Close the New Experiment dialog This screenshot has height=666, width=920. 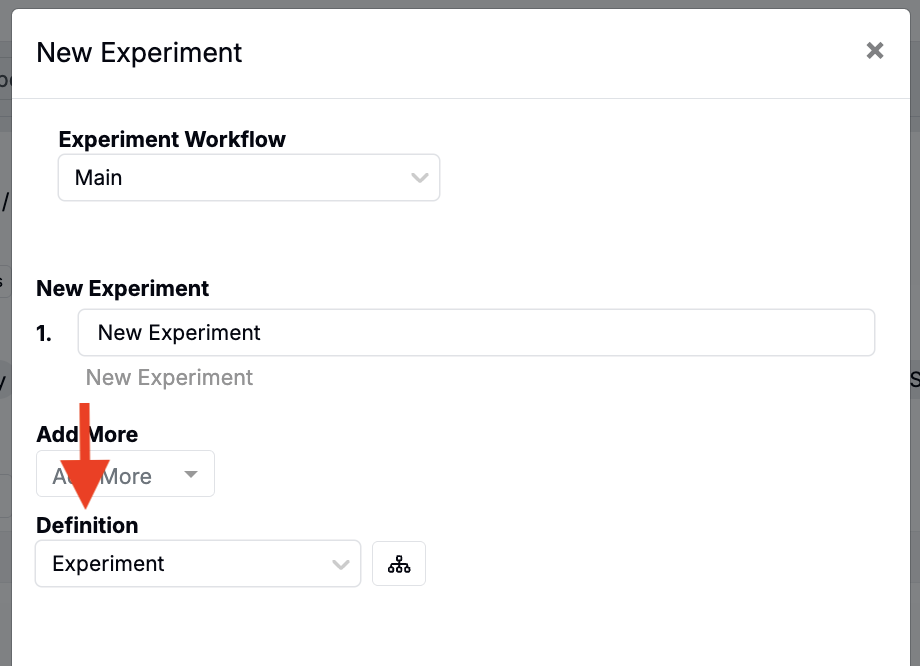coord(875,51)
